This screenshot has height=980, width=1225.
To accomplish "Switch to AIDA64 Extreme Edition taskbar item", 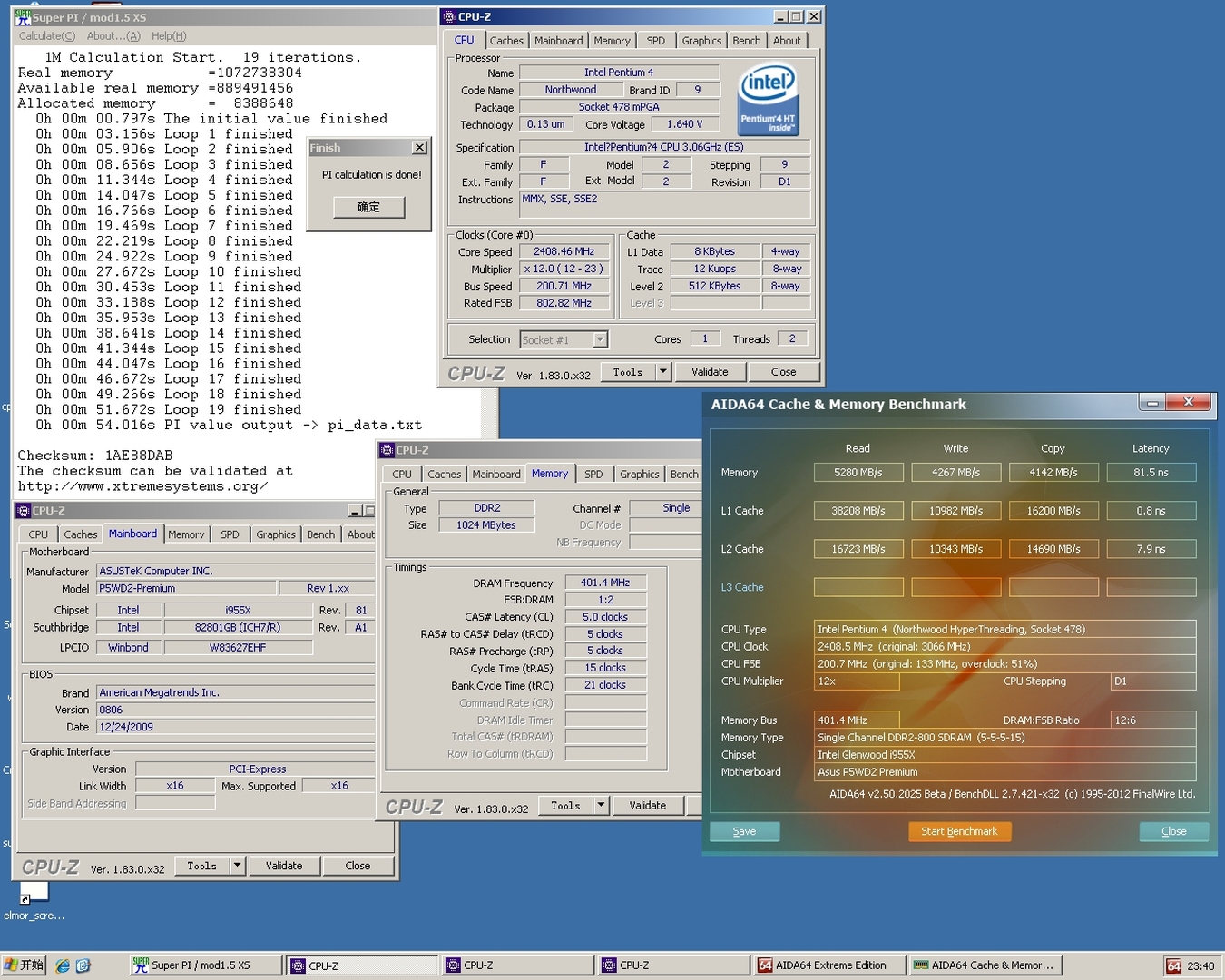I will pyautogui.click(x=829, y=965).
